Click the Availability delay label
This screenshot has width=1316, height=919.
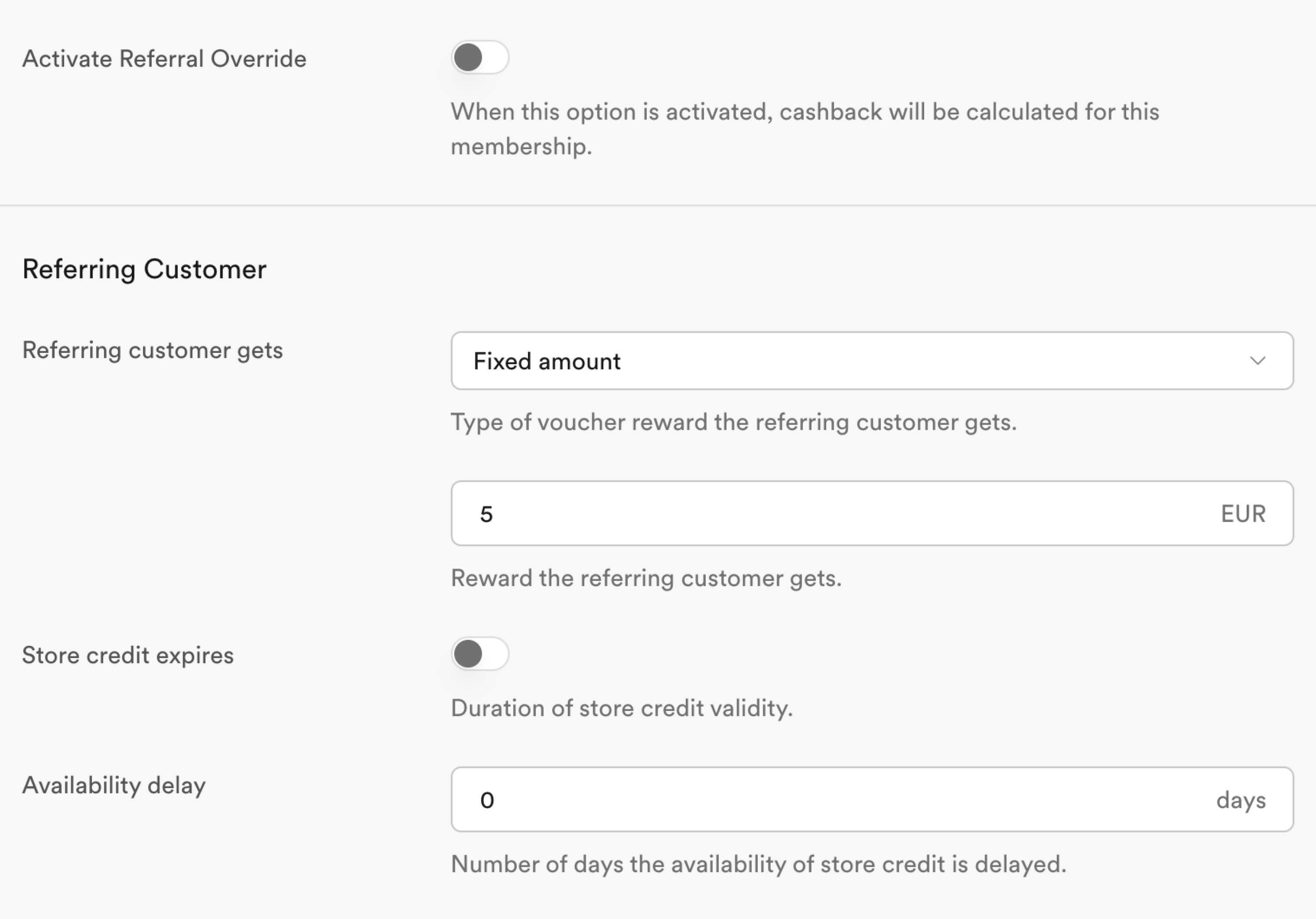[114, 785]
